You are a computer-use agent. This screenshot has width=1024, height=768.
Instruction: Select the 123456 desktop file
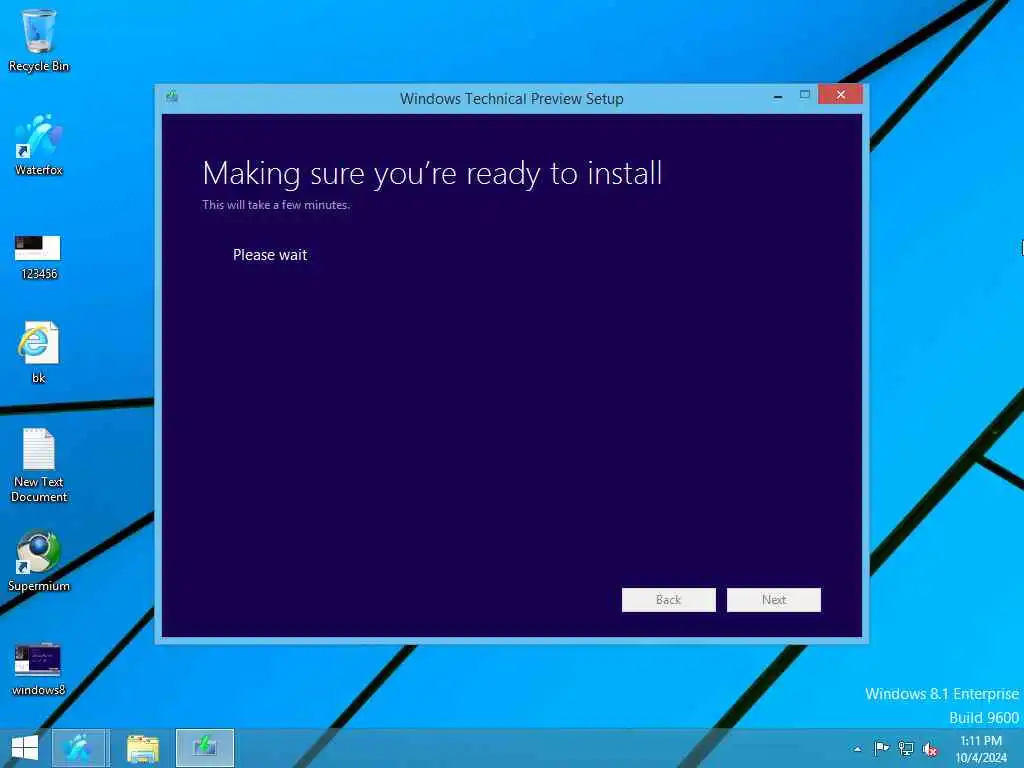tap(39, 257)
